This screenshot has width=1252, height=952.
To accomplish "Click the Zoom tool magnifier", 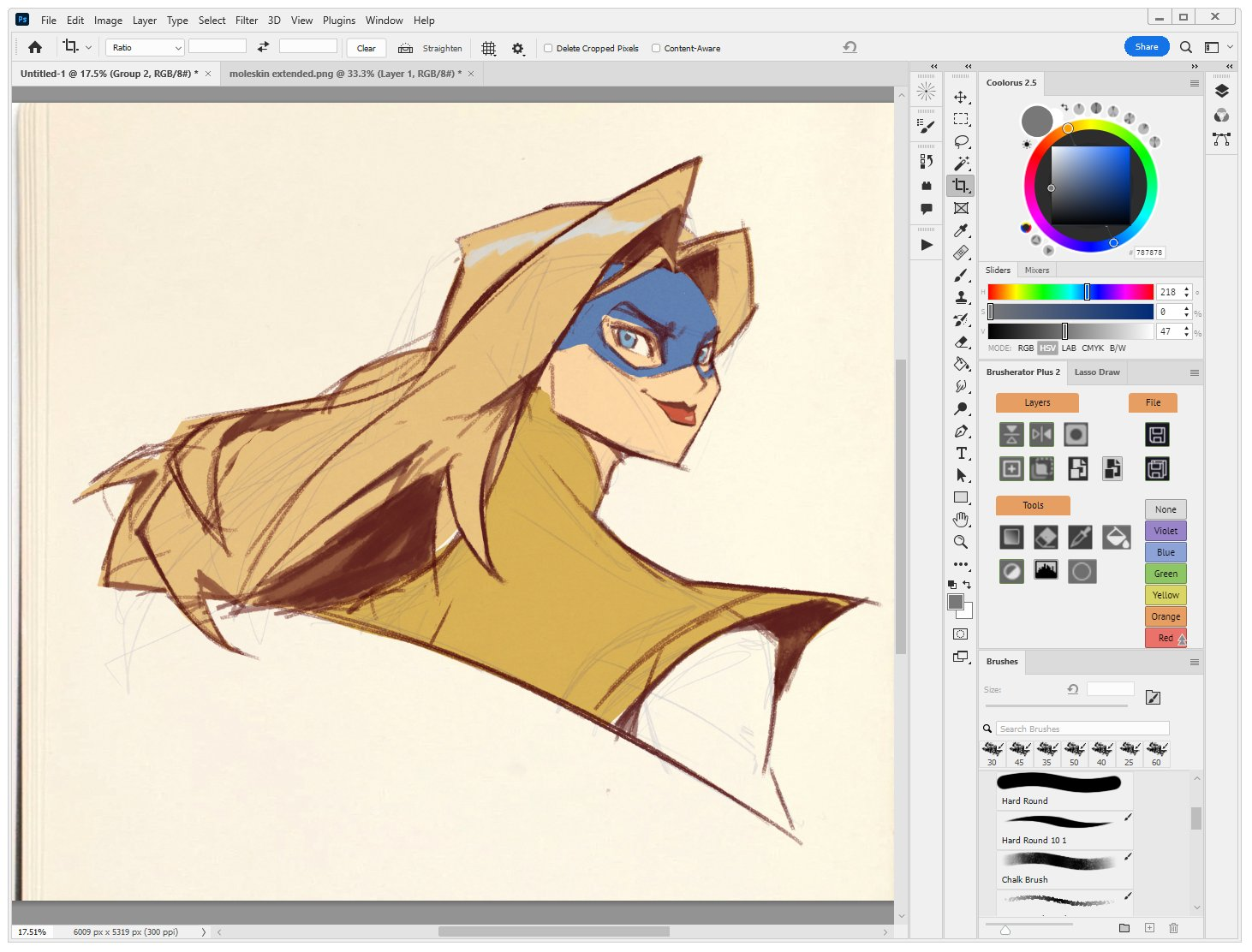I will pos(961,542).
